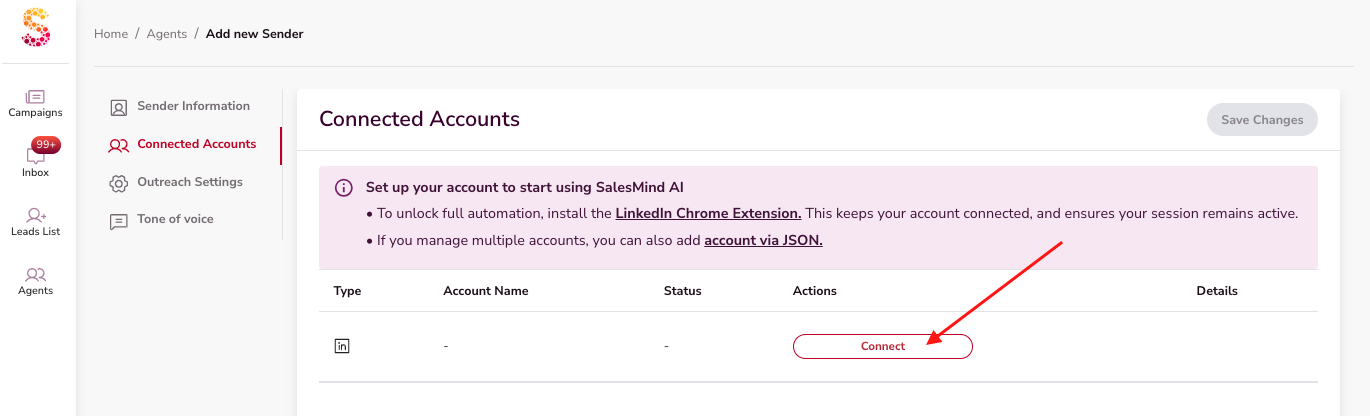Image resolution: width=1370 pixels, height=416 pixels.
Task: Go to Agents breadcrumb link
Action: 167,34
